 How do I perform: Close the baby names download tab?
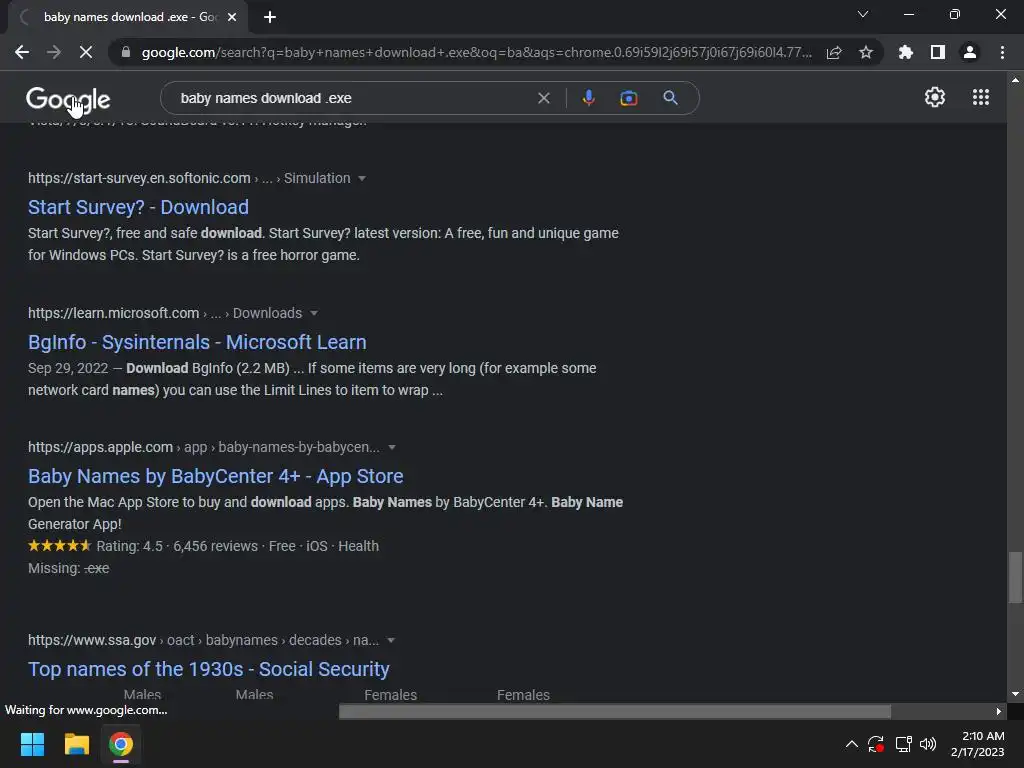pos(232,17)
